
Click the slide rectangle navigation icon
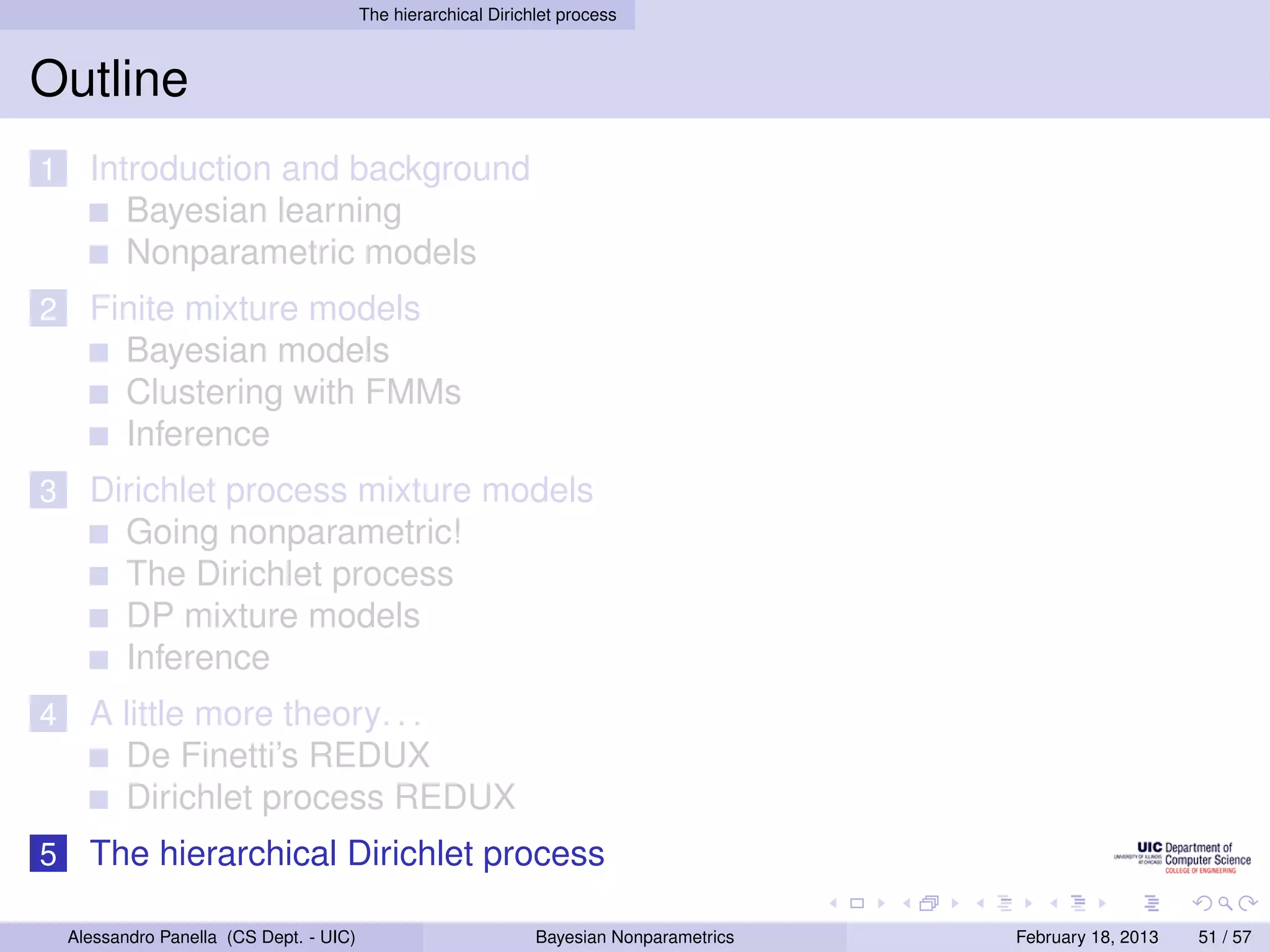pyautogui.click(x=857, y=903)
